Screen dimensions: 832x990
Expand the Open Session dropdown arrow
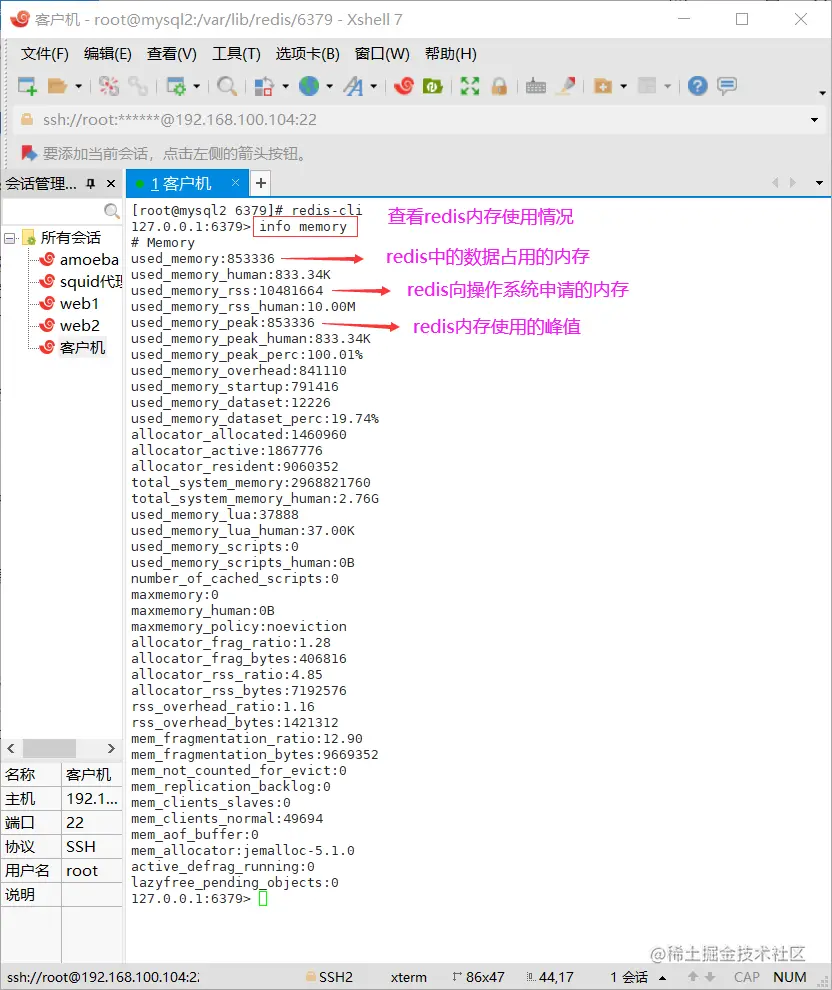point(78,86)
